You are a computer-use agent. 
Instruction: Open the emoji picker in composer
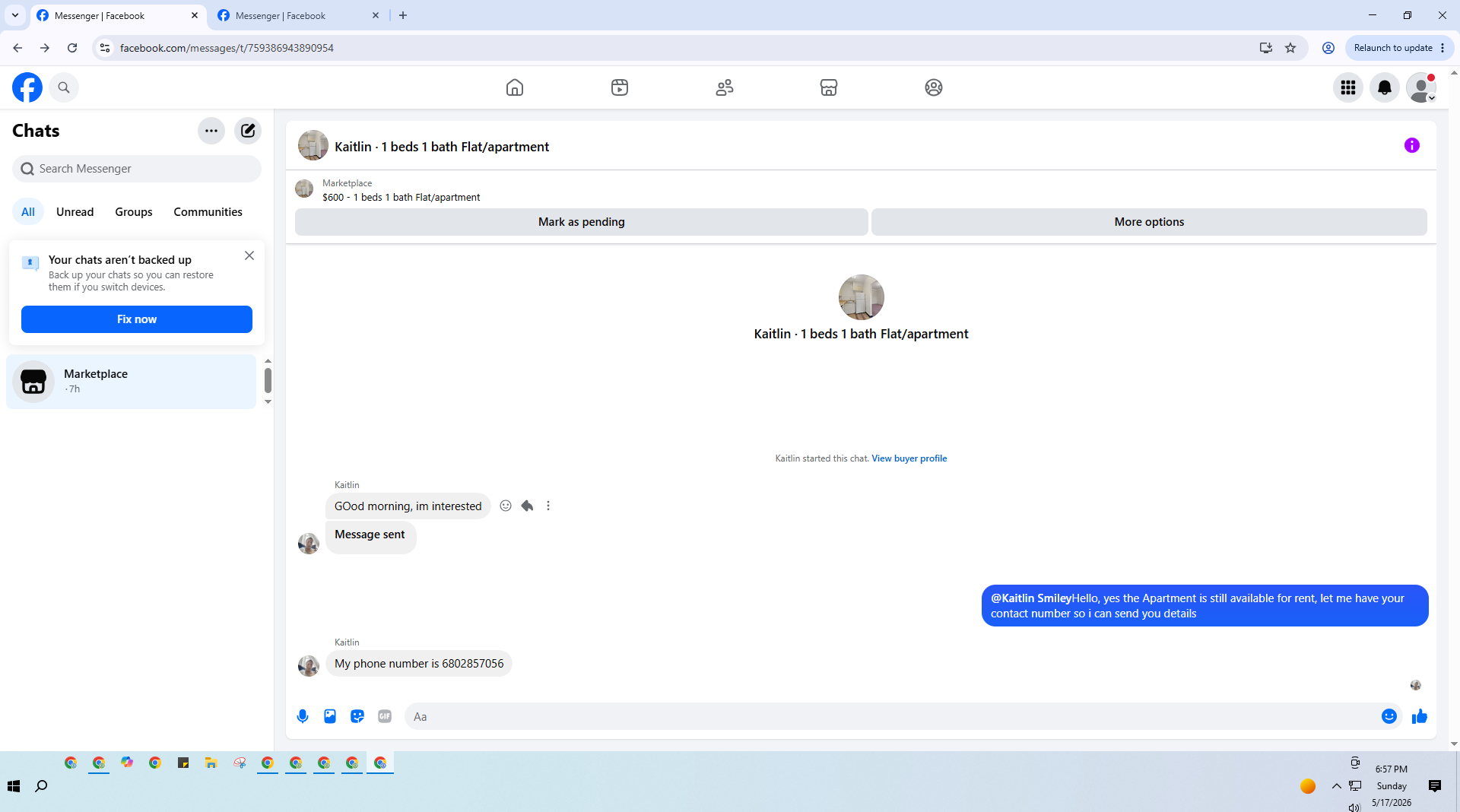[1389, 716]
